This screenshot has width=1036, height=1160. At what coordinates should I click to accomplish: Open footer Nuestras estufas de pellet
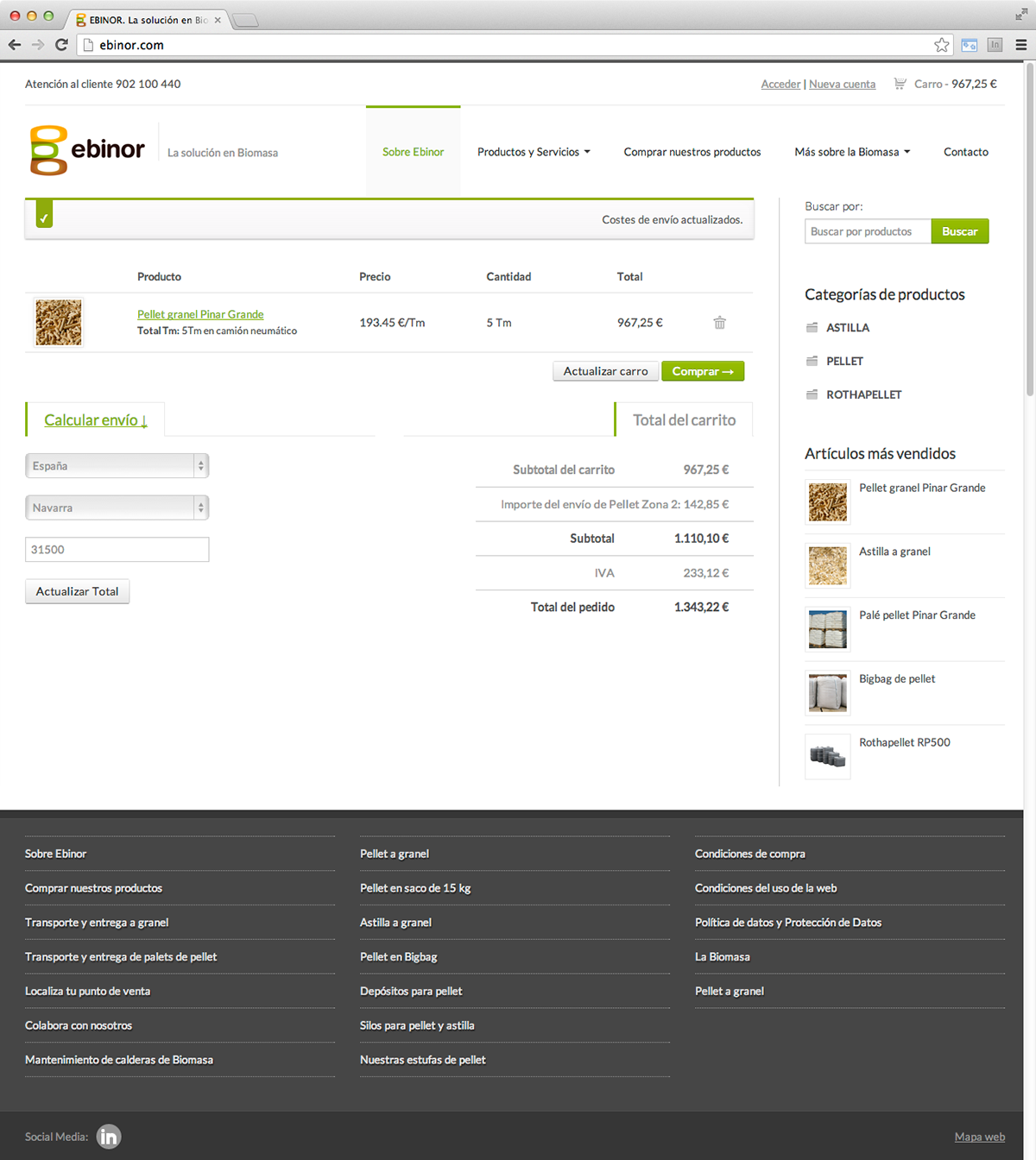(x=423, y=1060)
